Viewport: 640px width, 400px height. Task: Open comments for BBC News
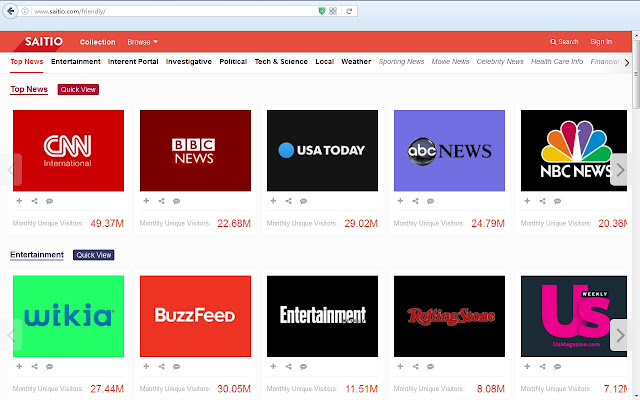[x=176, y=201]
